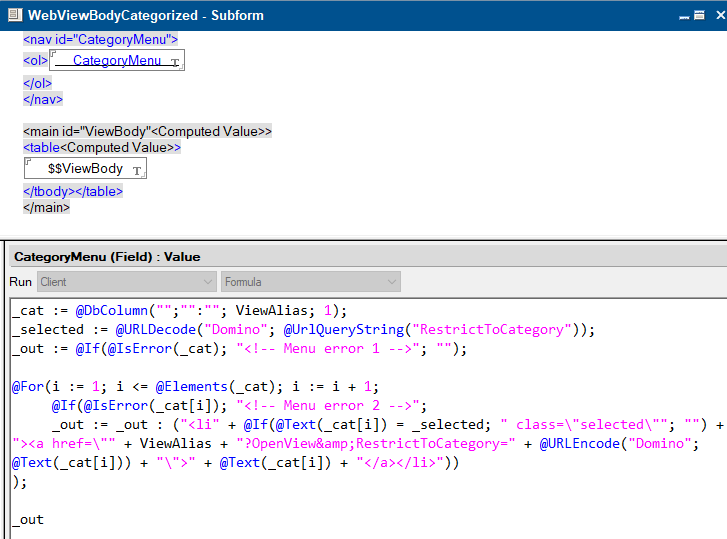Click the "RestrictToCategory" string literal
Viewport: 727px width, 539px height.
pos(492,330)
